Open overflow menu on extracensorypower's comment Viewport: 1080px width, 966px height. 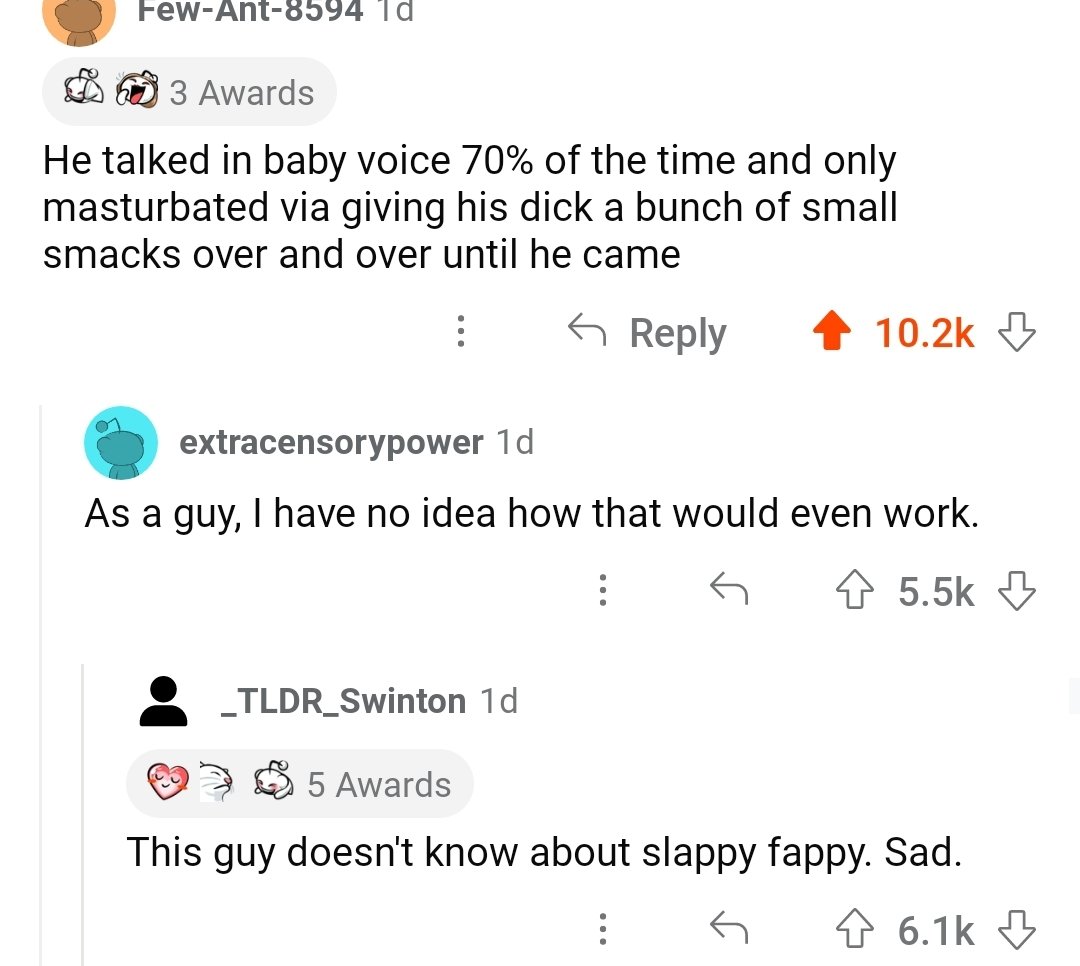(x=602, y=592)
